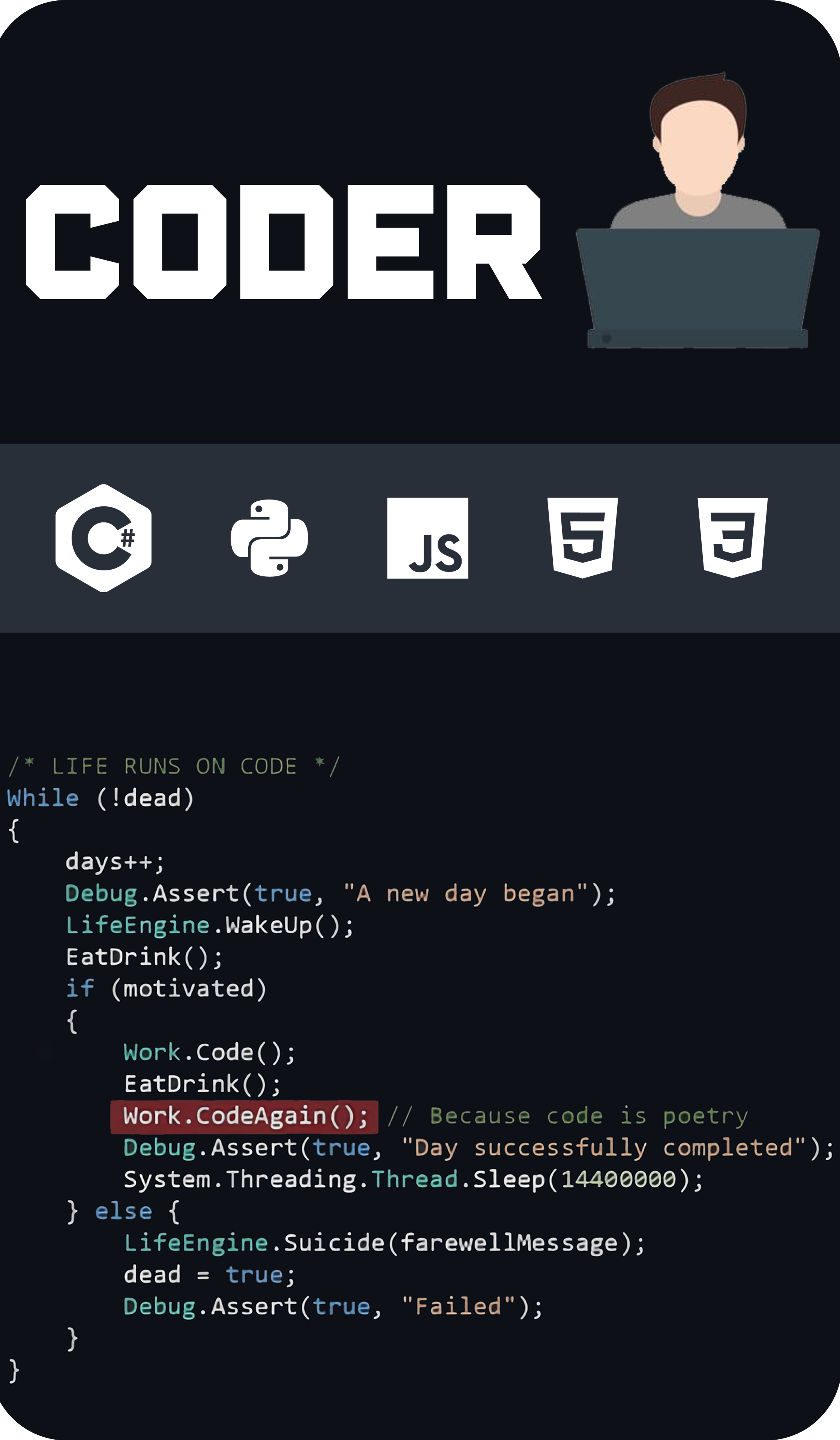Click the large CODER title
The height and width of the screenshot is (1440, 840).
(284, 242)
